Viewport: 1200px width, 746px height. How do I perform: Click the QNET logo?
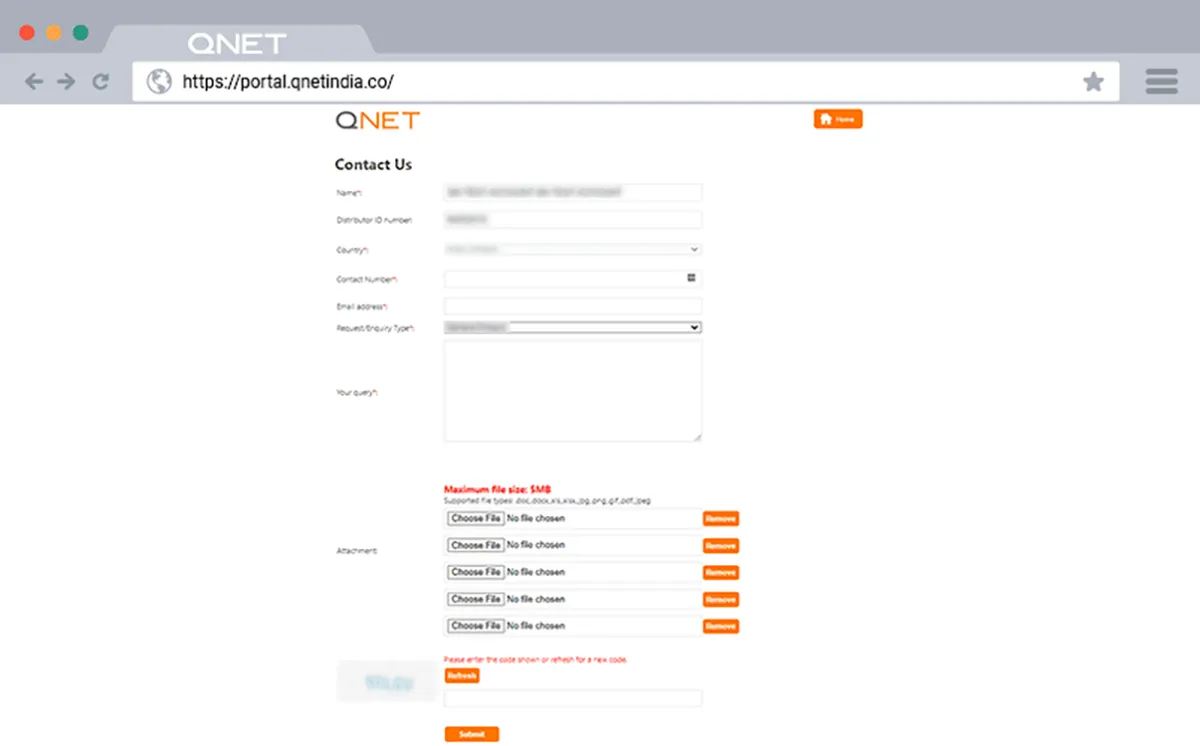pos(377,120)
